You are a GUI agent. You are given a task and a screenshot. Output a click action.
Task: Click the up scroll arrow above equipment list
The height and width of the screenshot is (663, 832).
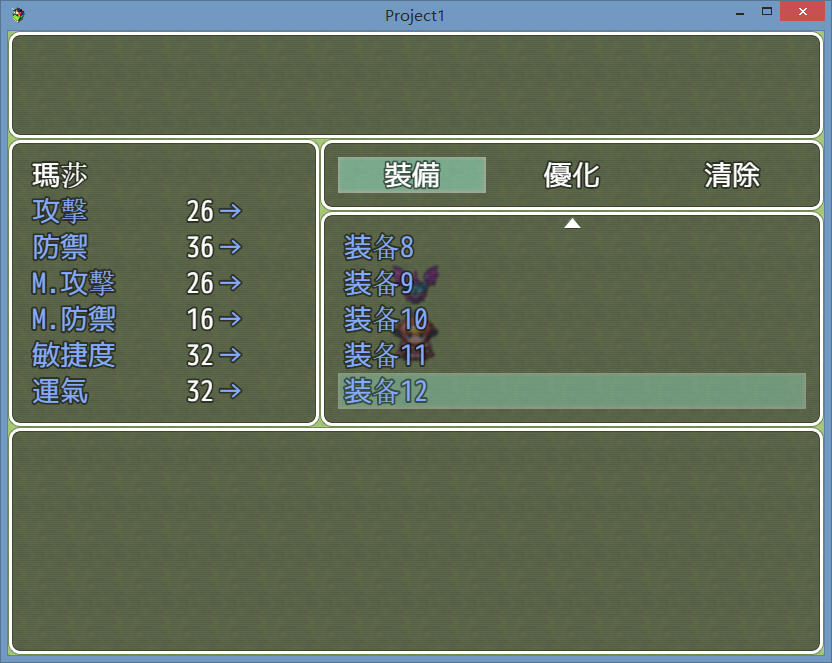[x=572, y=224]
